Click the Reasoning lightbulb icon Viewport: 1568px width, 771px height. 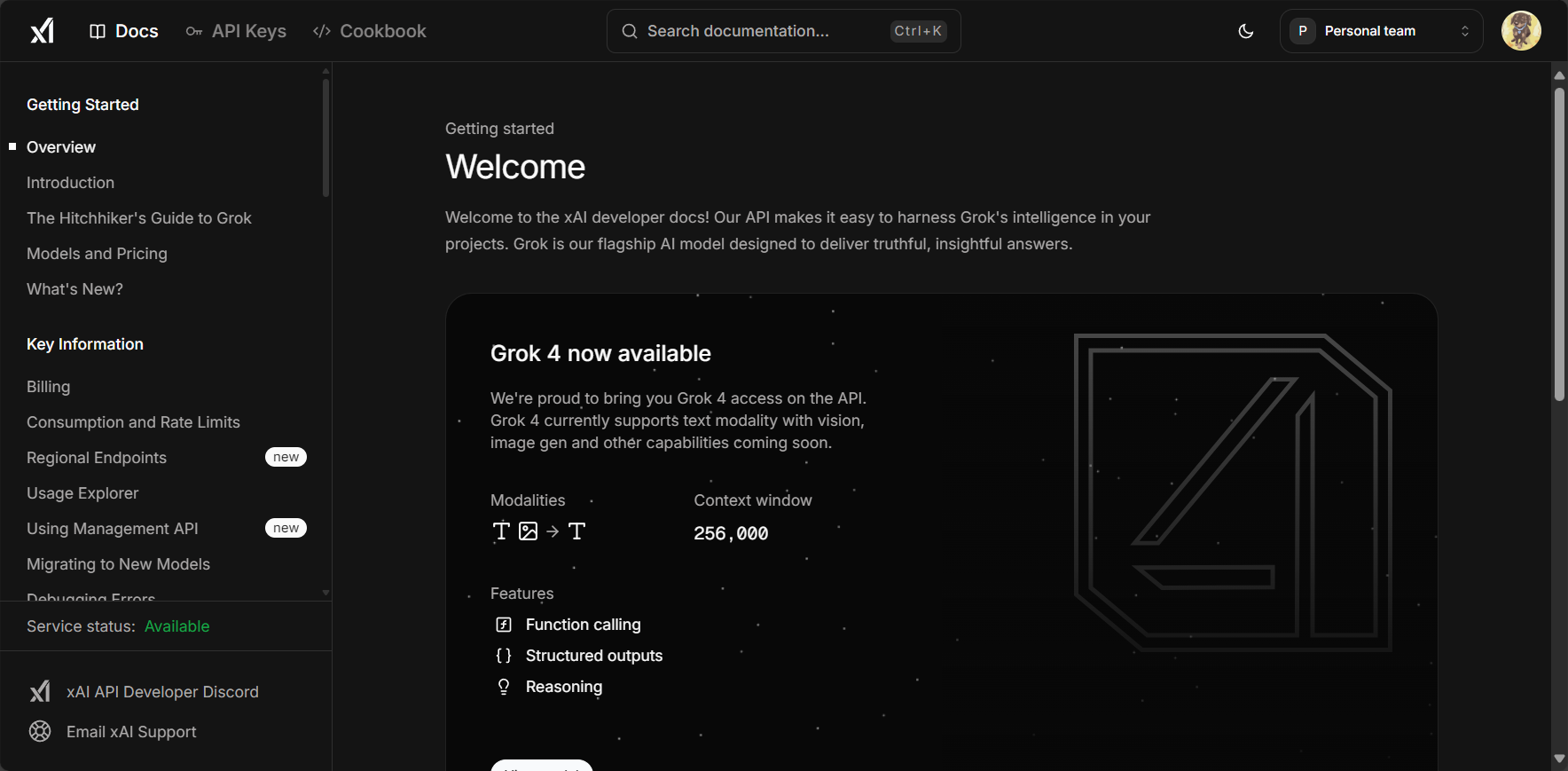(x=504, y=687)
